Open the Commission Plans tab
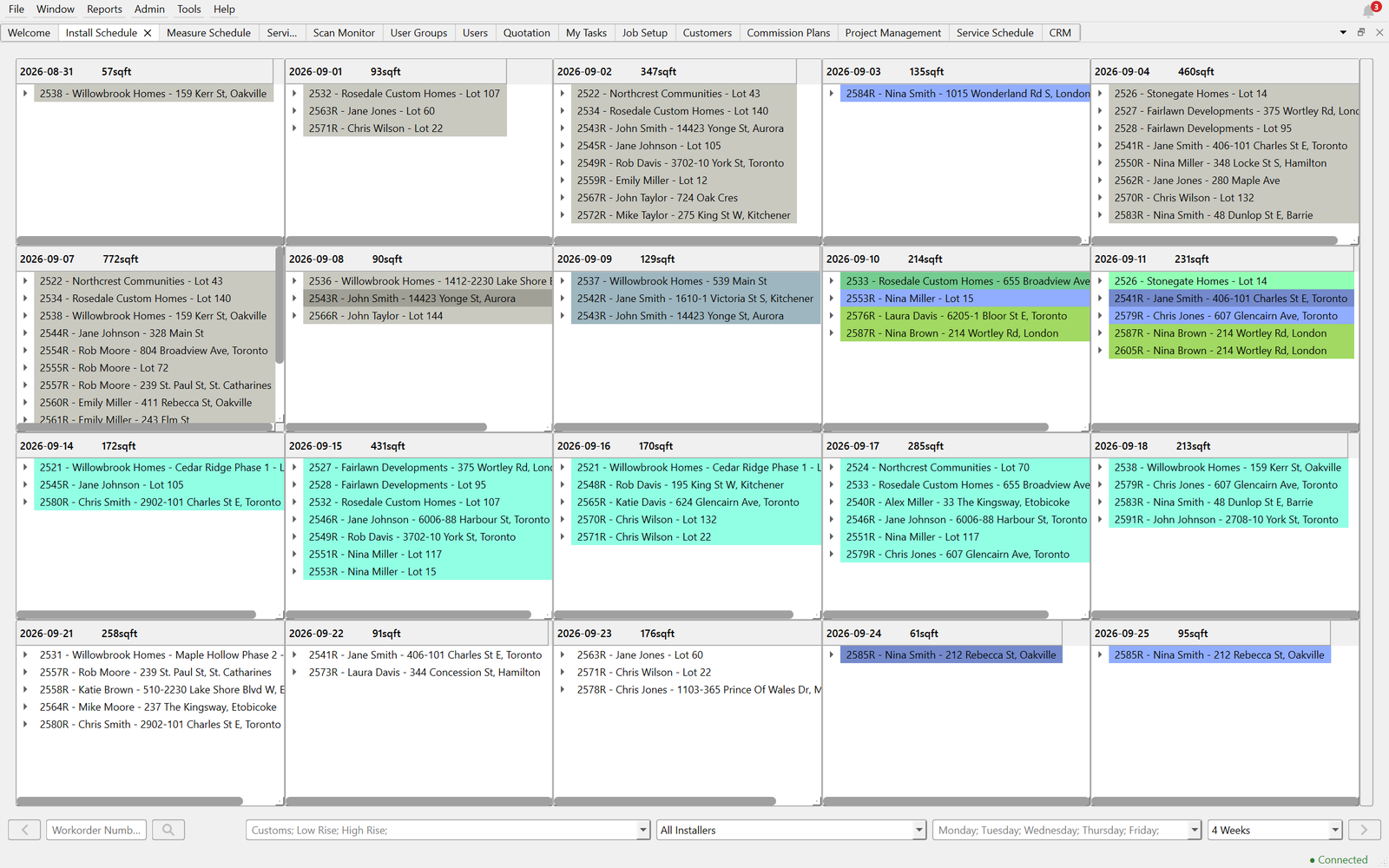1389x868 pixels. pyautogui.click(x=788, y=33)
